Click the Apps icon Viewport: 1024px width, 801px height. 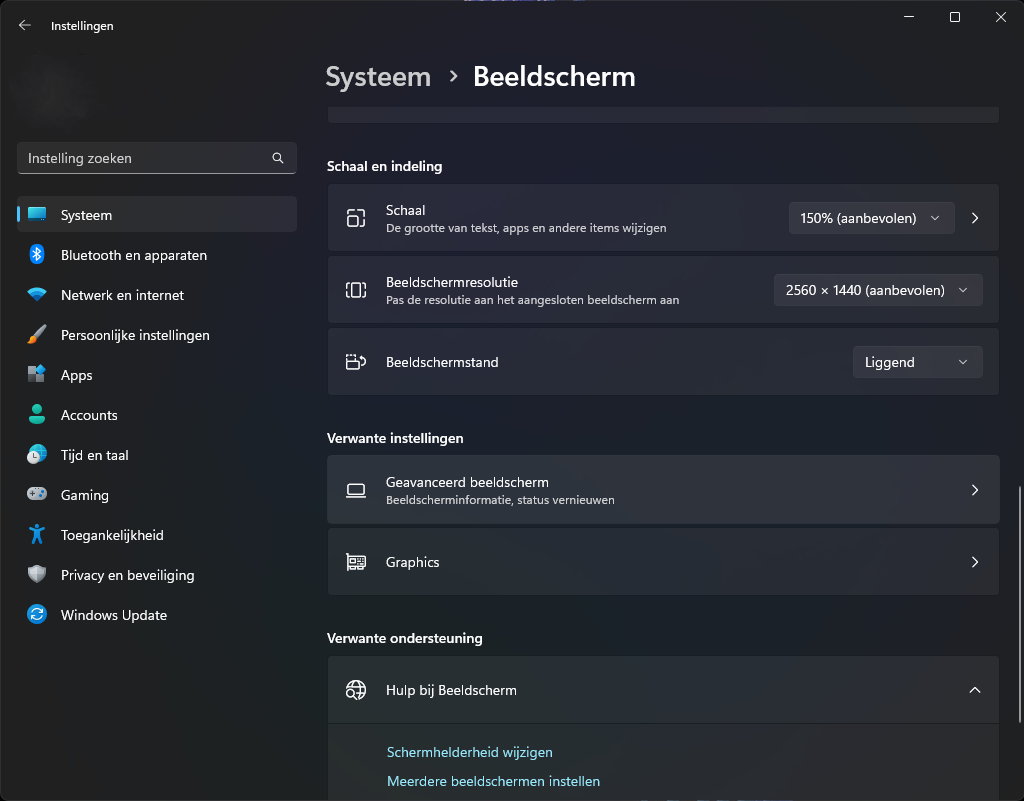37,374
